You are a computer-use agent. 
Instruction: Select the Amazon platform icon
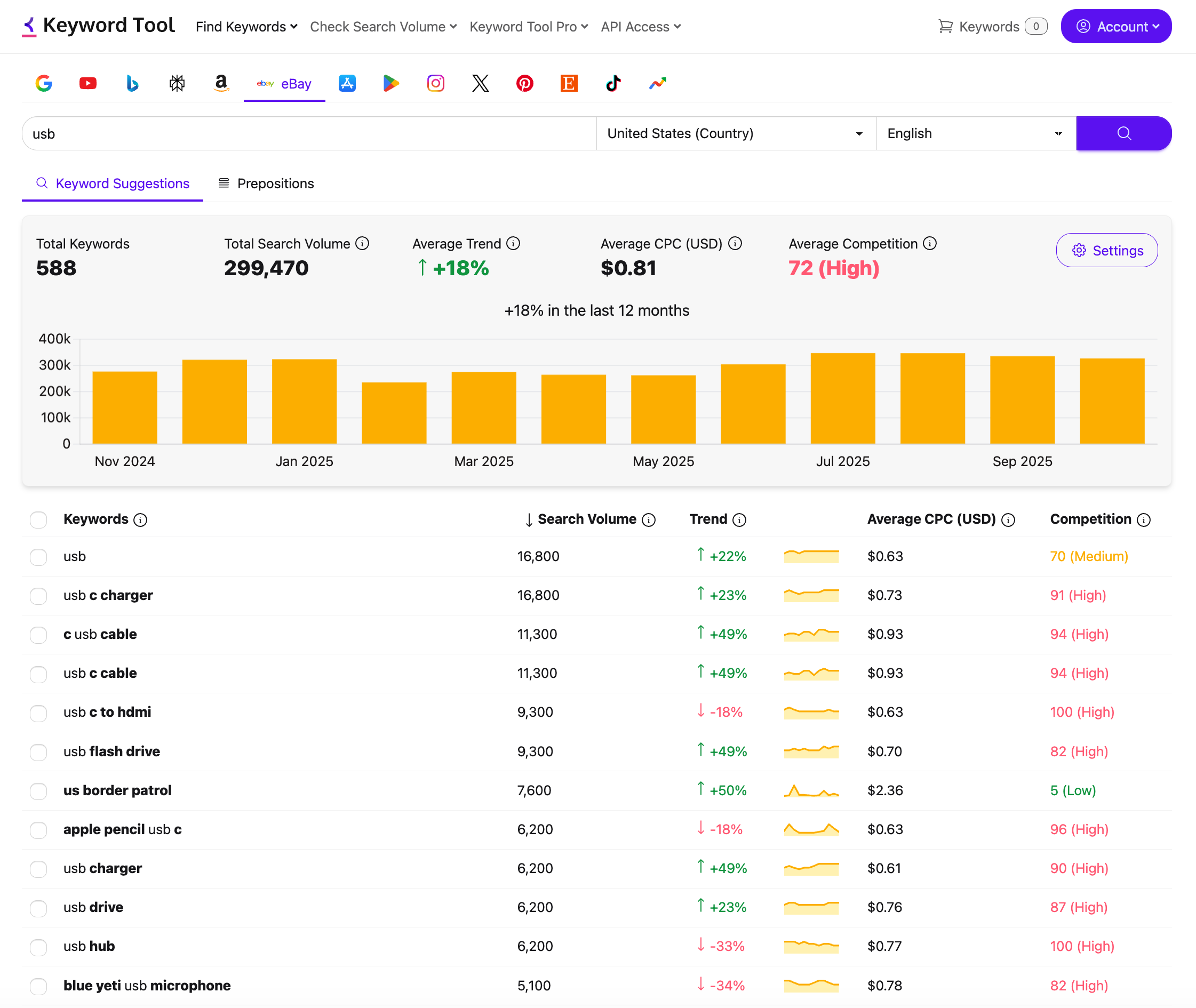(221, 83)
